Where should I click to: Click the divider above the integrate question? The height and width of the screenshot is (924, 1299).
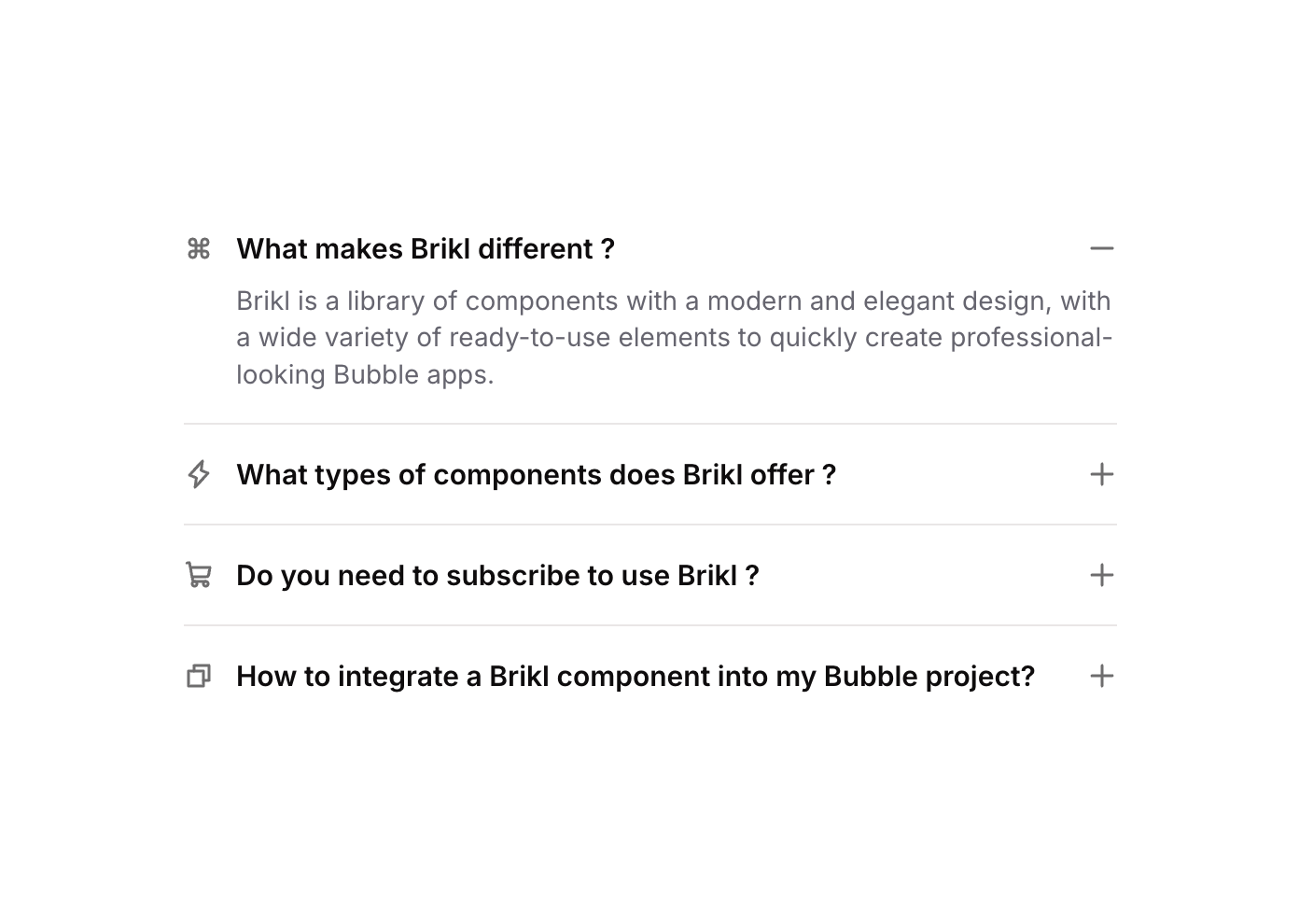(x=649, y=625)
